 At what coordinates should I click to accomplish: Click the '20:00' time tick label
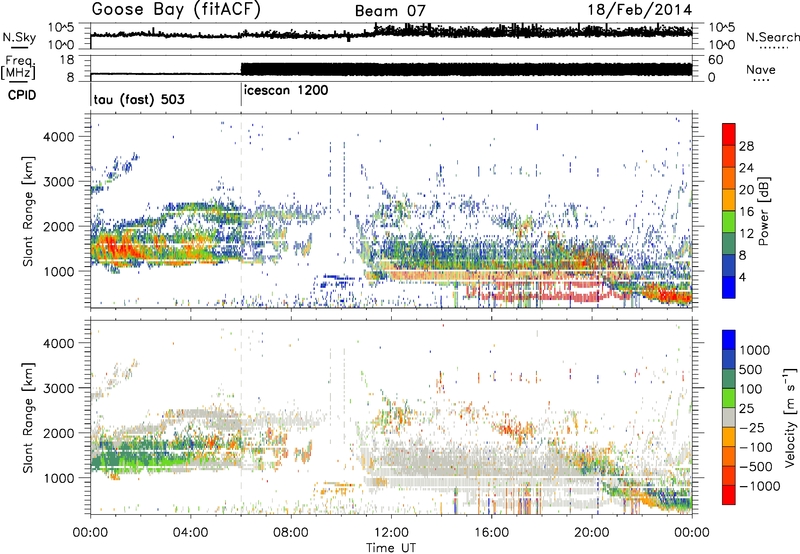[591, 533]
